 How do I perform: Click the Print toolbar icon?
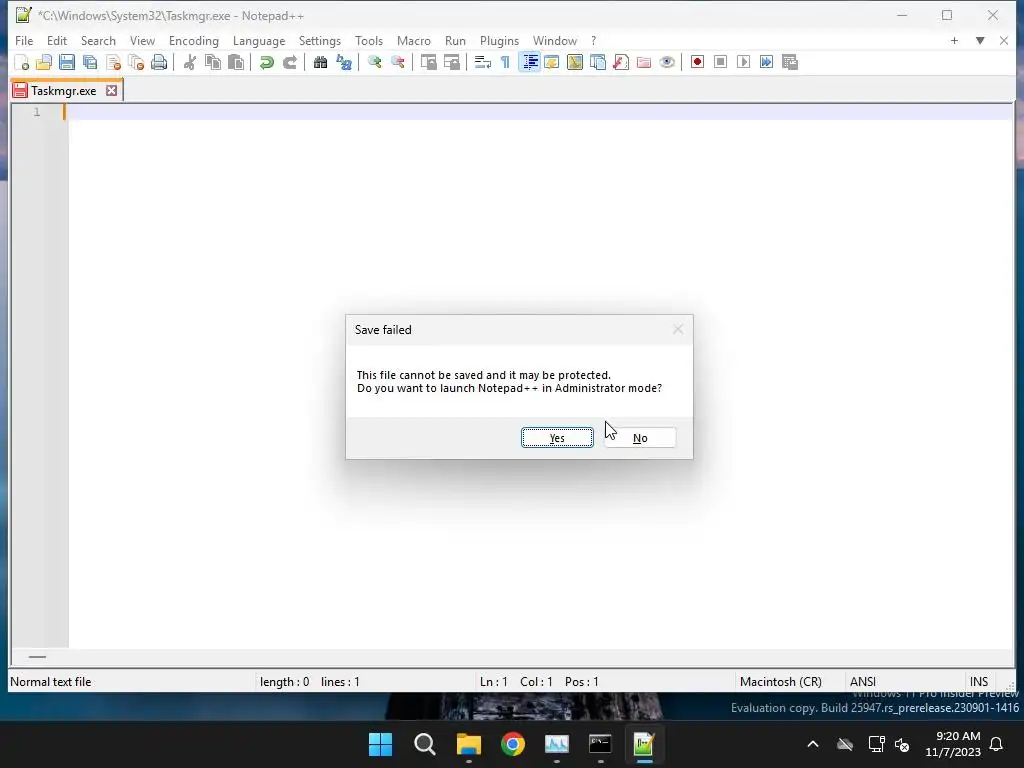tap(159, 62)
